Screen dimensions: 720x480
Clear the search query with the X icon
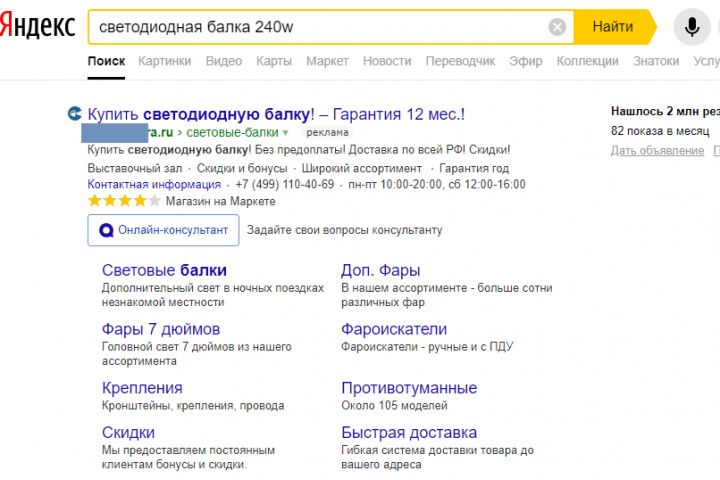tap(557, 27)
